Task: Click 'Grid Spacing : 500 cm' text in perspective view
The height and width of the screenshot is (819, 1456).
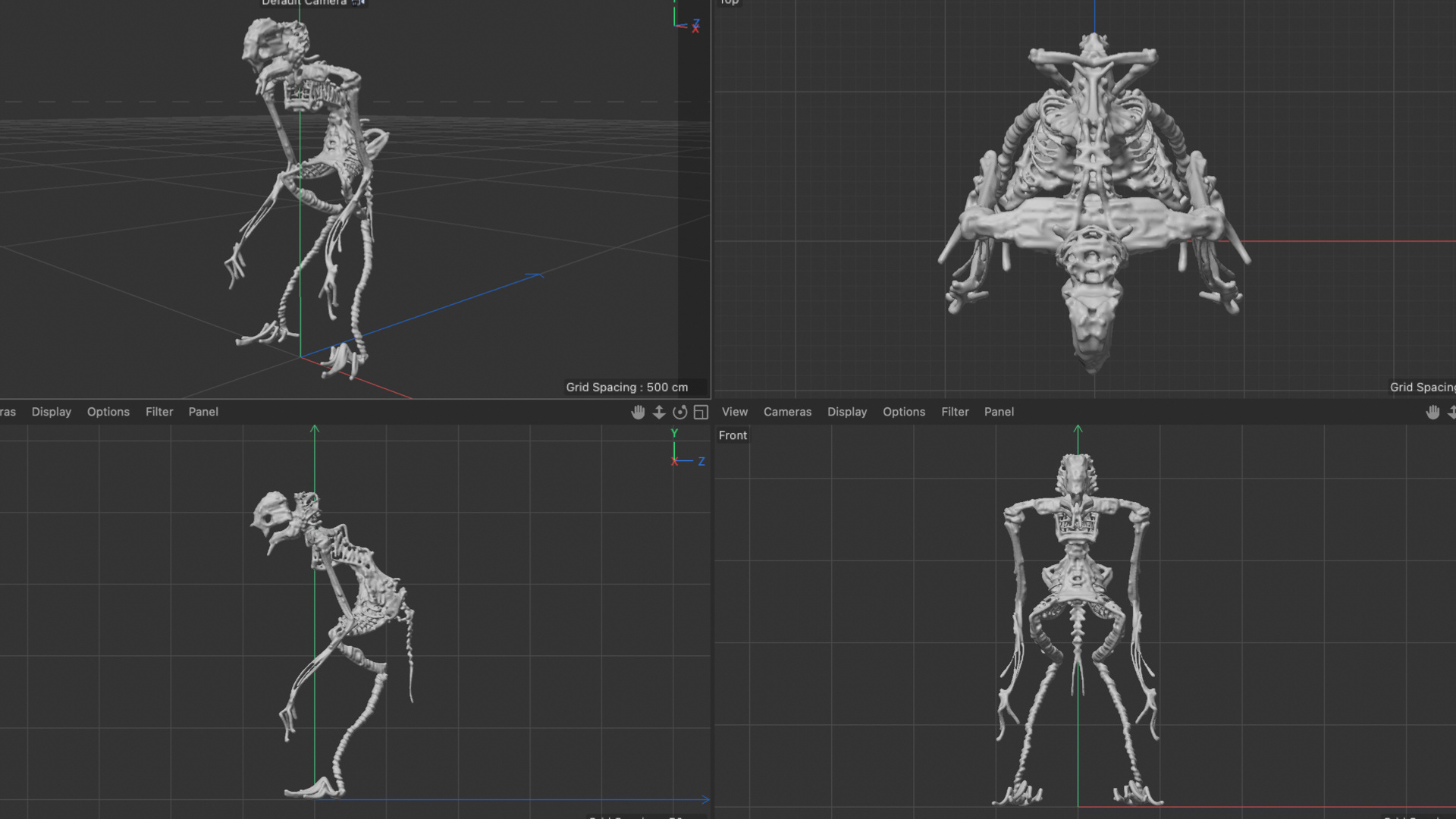Action: [x=627, y=388]
